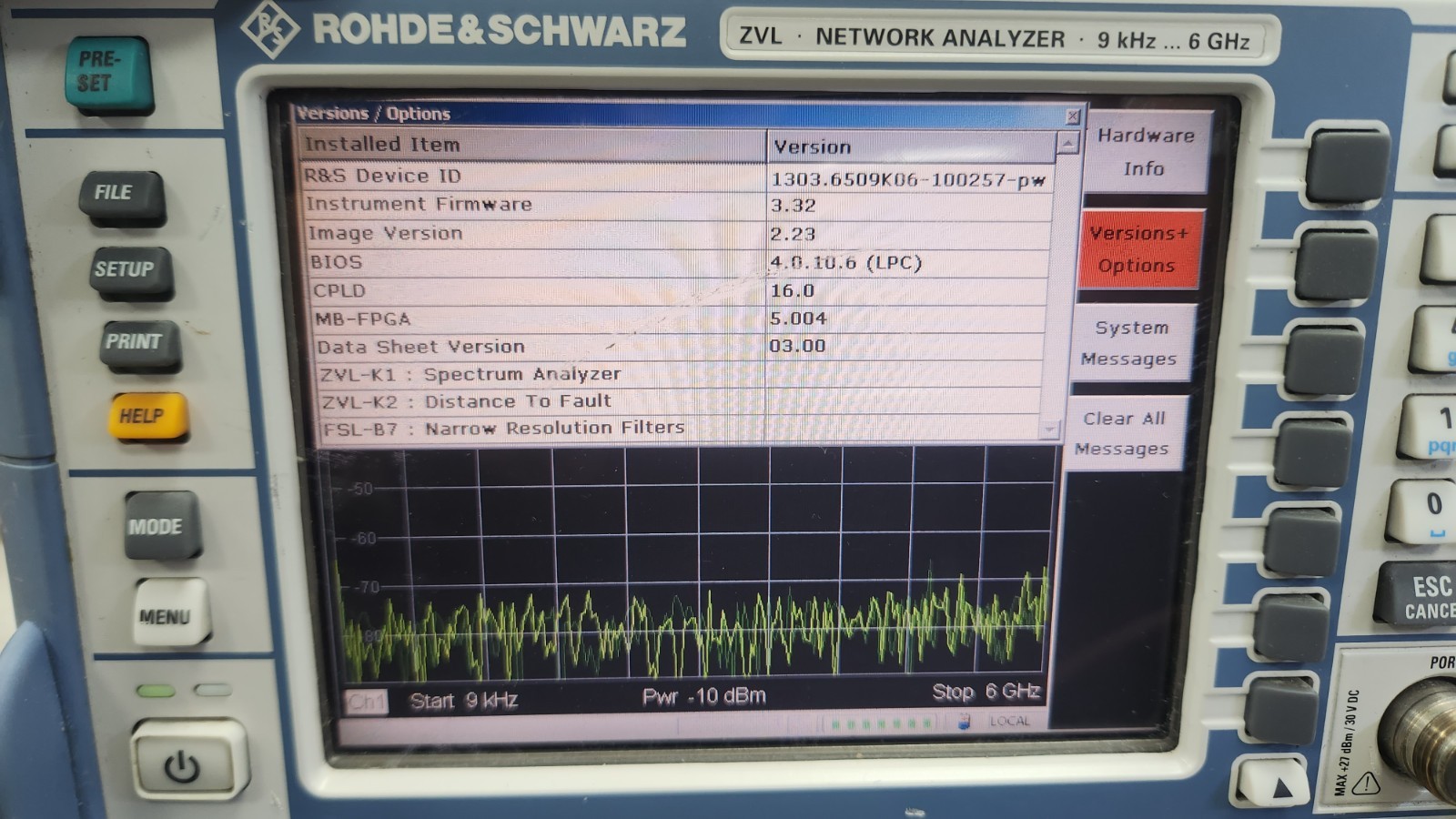Click the Stop 6 GHz label

(x=986, y=693)
